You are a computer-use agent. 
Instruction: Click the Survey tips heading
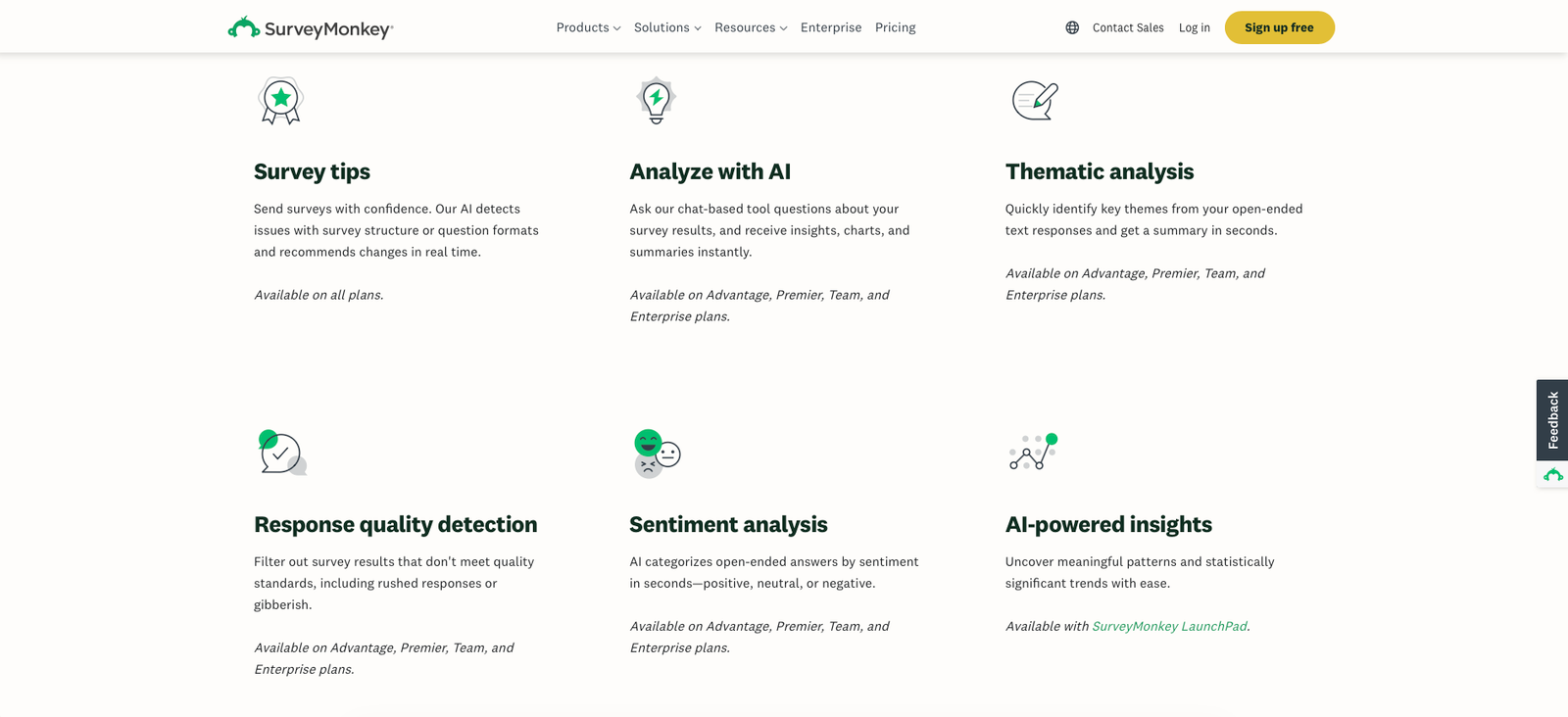click(312, 171)
